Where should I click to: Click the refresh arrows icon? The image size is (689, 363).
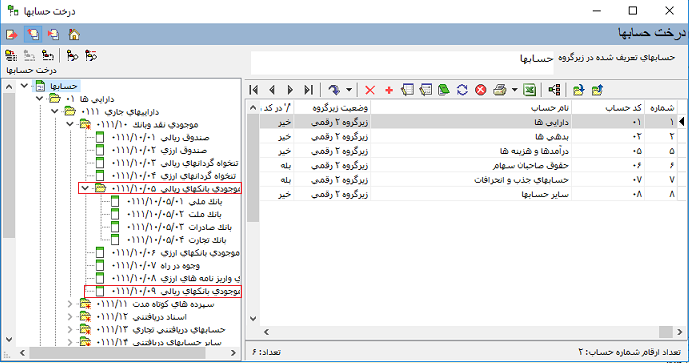coord(462,90)
